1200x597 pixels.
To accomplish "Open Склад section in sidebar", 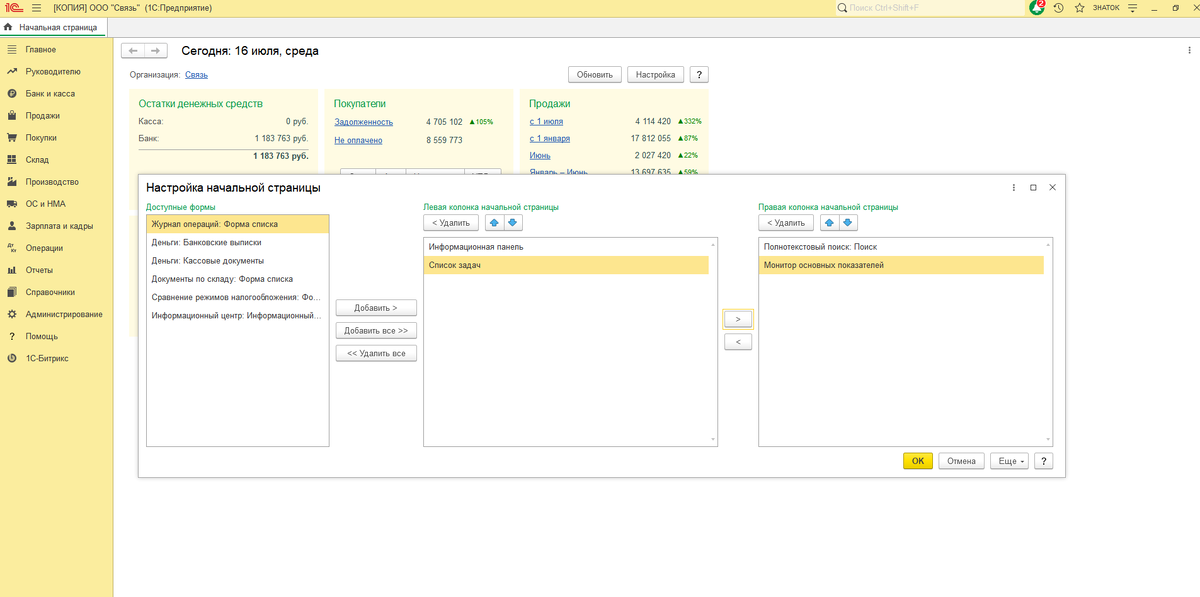I will [x=37, y=159].
